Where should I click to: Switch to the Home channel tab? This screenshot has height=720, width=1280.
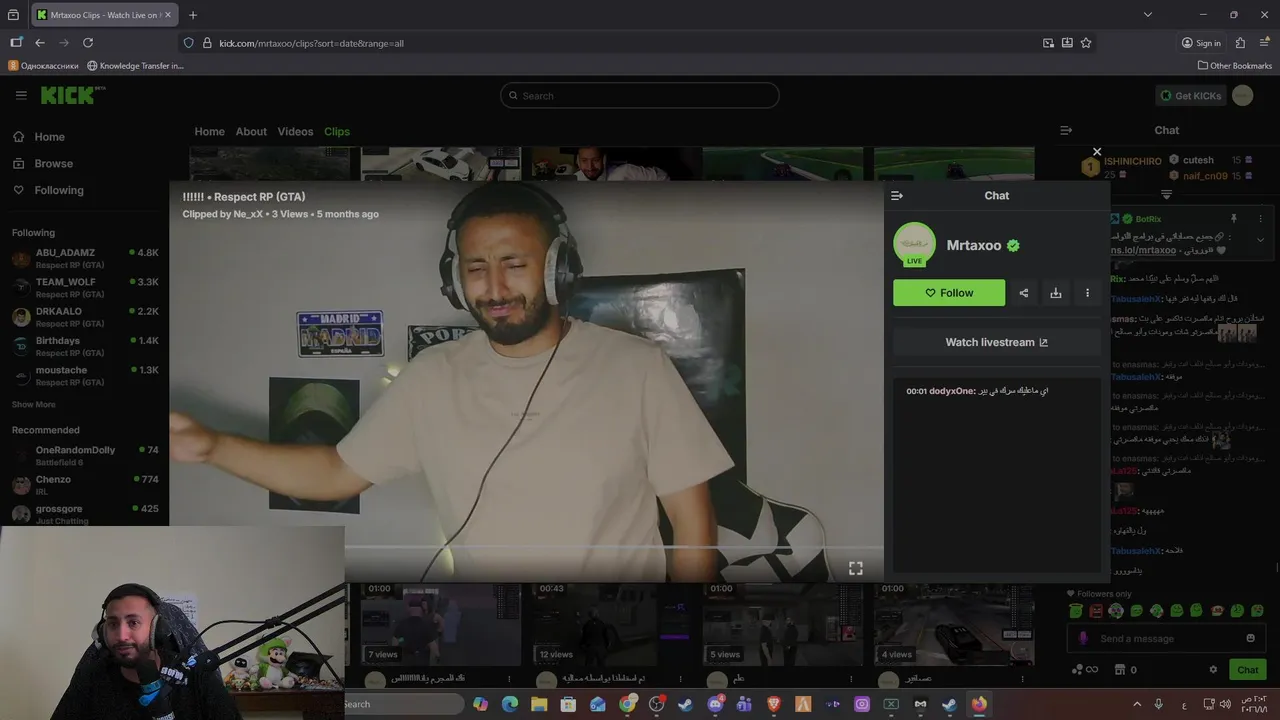[209, 132]
